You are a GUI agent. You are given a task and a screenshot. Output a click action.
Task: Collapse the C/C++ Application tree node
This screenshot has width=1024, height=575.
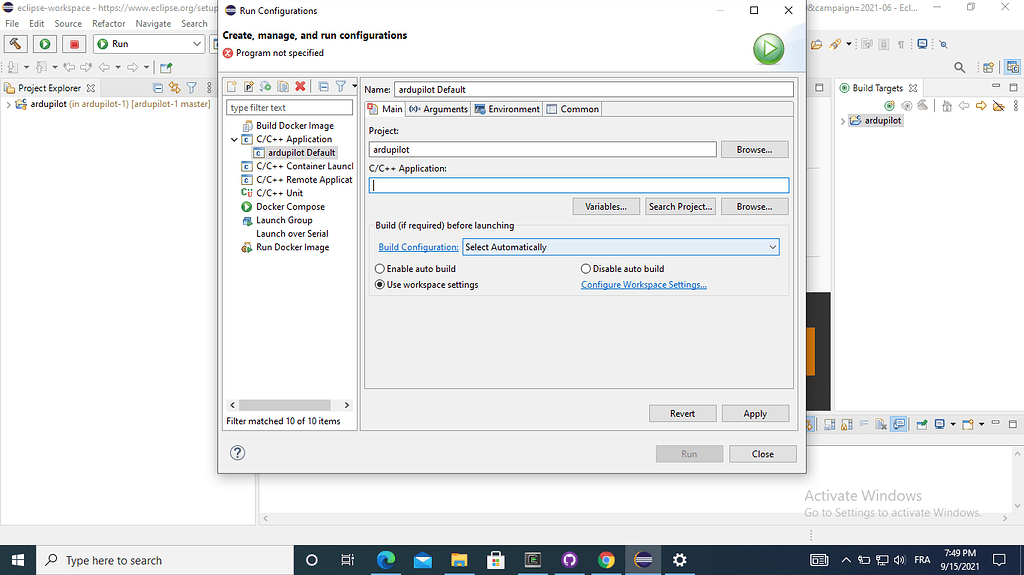(235, 140)
